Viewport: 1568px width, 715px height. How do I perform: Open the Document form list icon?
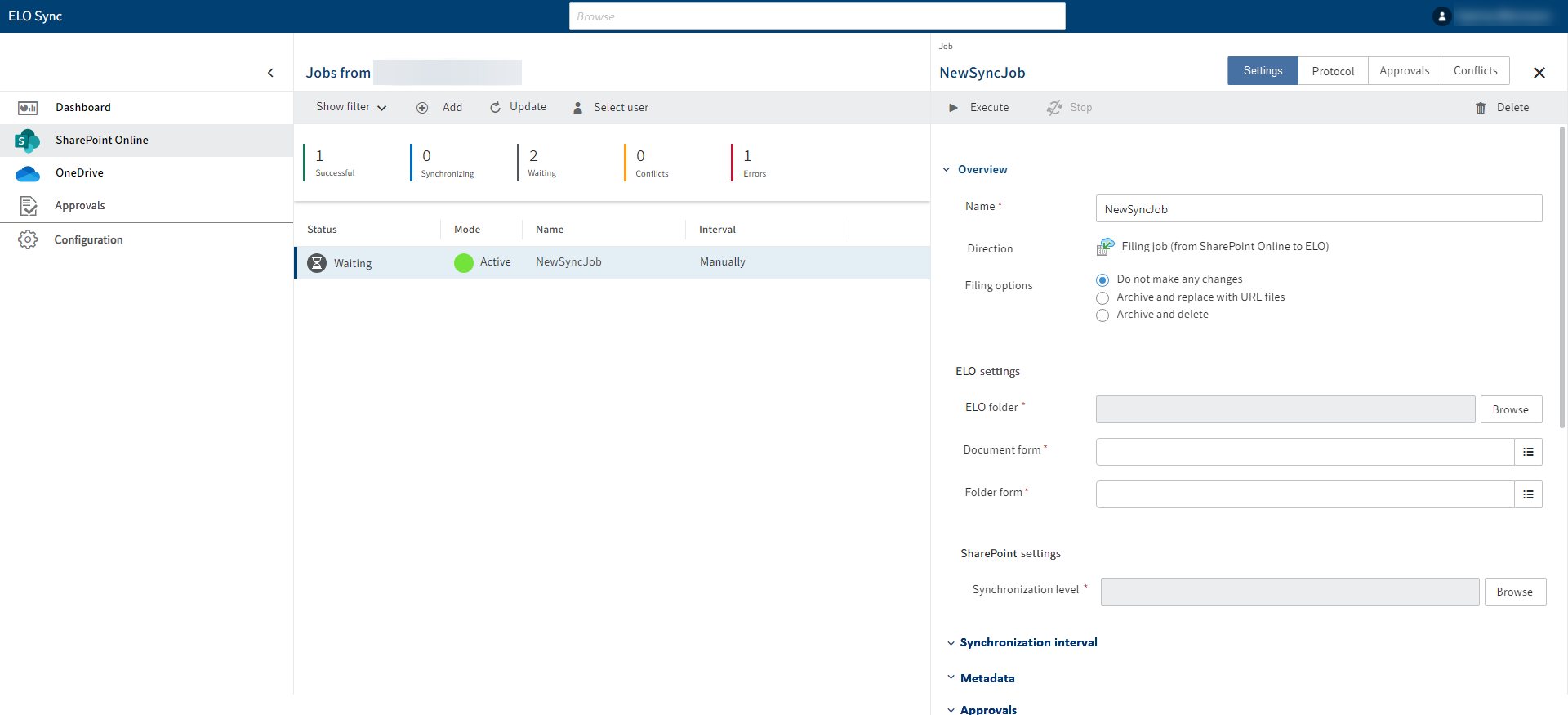click(1528, 452)
